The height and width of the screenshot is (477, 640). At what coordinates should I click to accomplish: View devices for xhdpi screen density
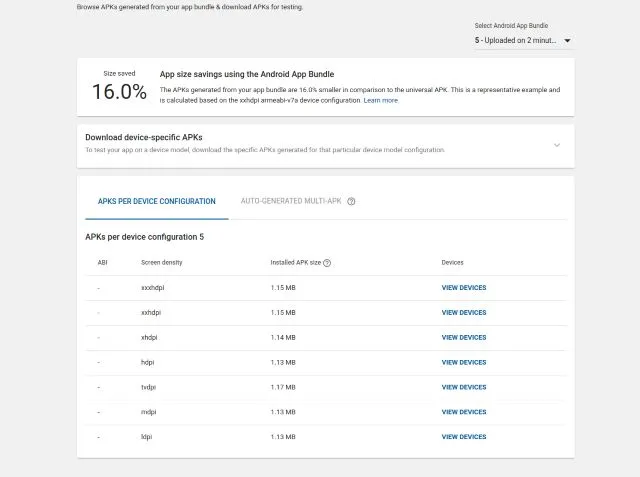click(464, 338)
